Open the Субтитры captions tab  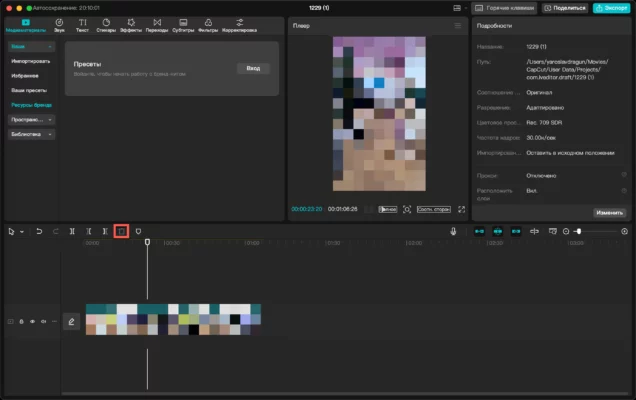pos(183,26)
